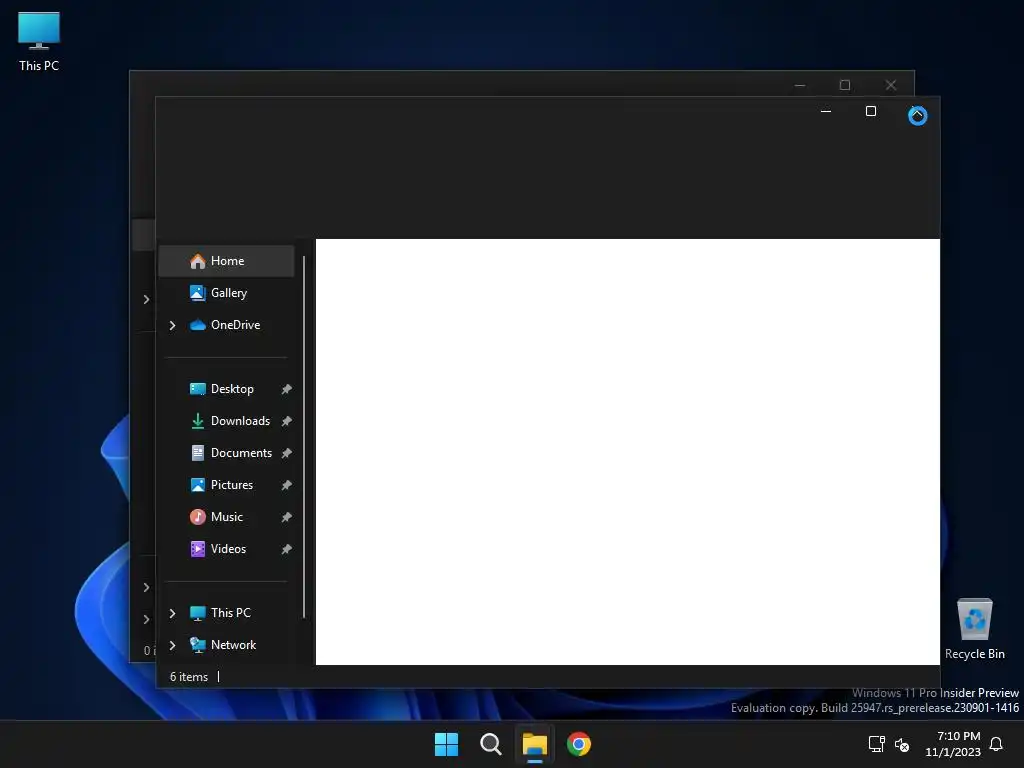
Task: Select This PC desktop shortcut
Action: [x=39, y=42]
